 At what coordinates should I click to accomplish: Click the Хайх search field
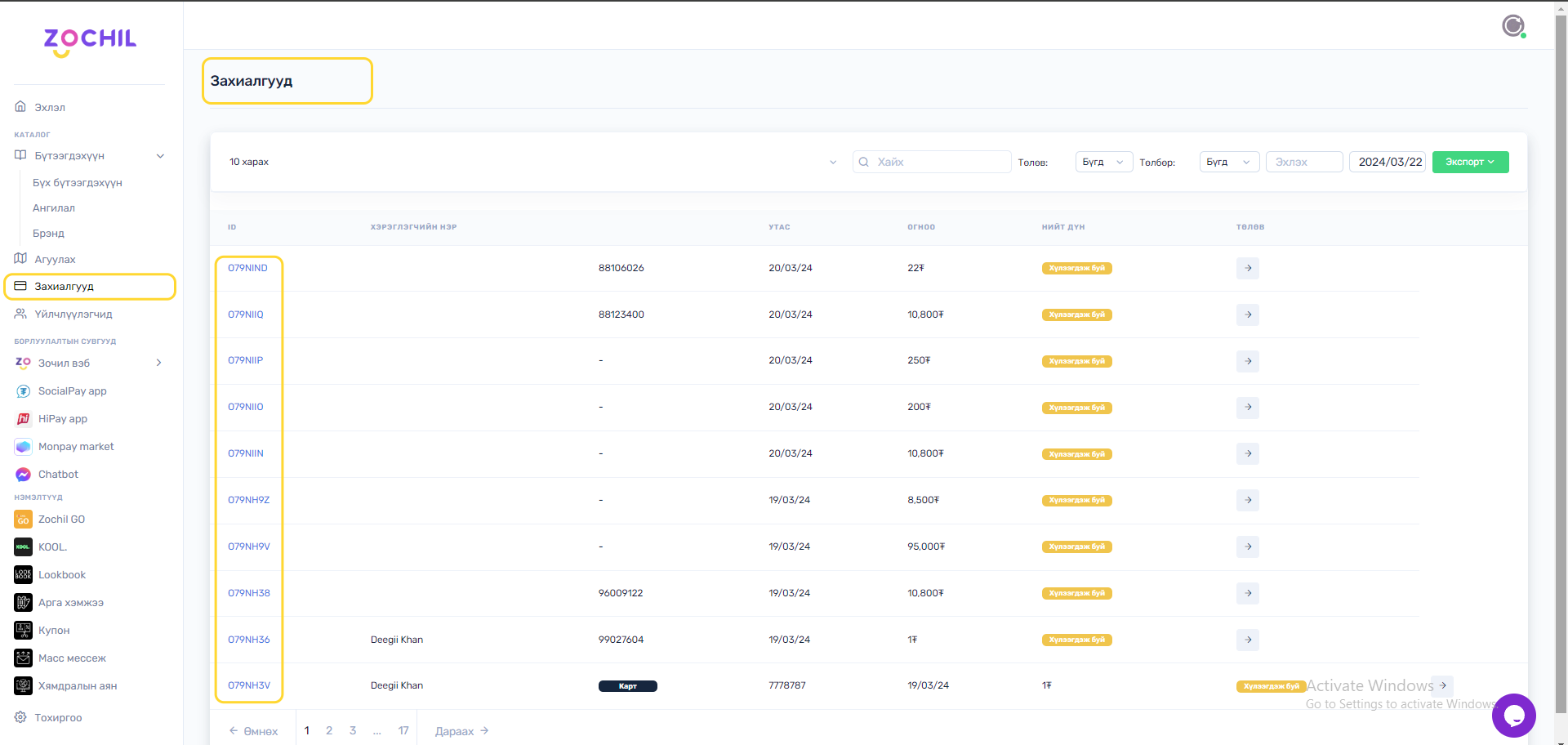pyautogui.click(x=939, y=163)
